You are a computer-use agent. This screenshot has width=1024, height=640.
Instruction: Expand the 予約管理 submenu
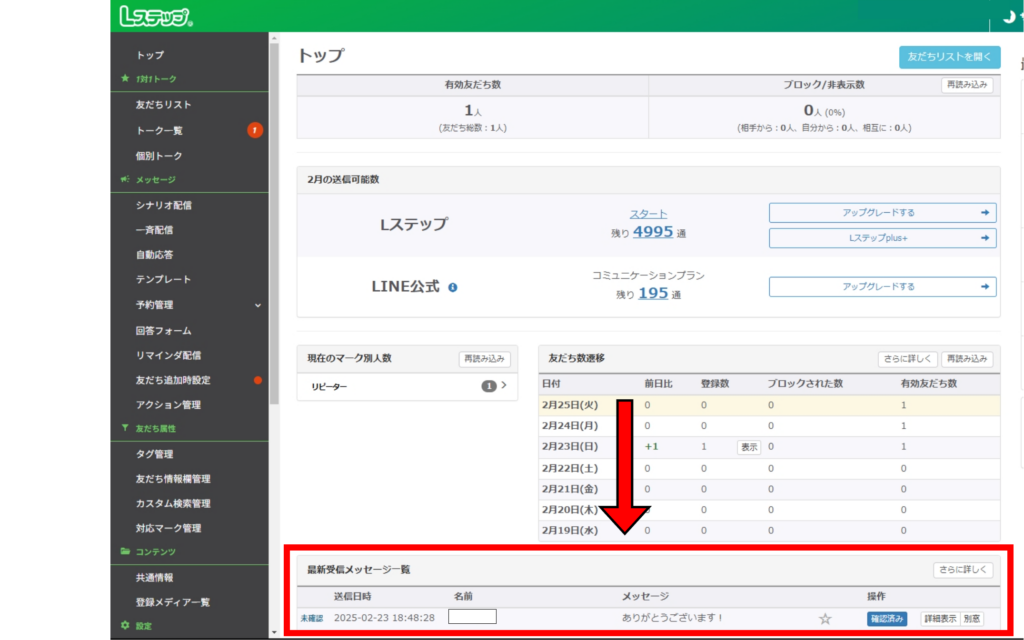coord(257,305)
